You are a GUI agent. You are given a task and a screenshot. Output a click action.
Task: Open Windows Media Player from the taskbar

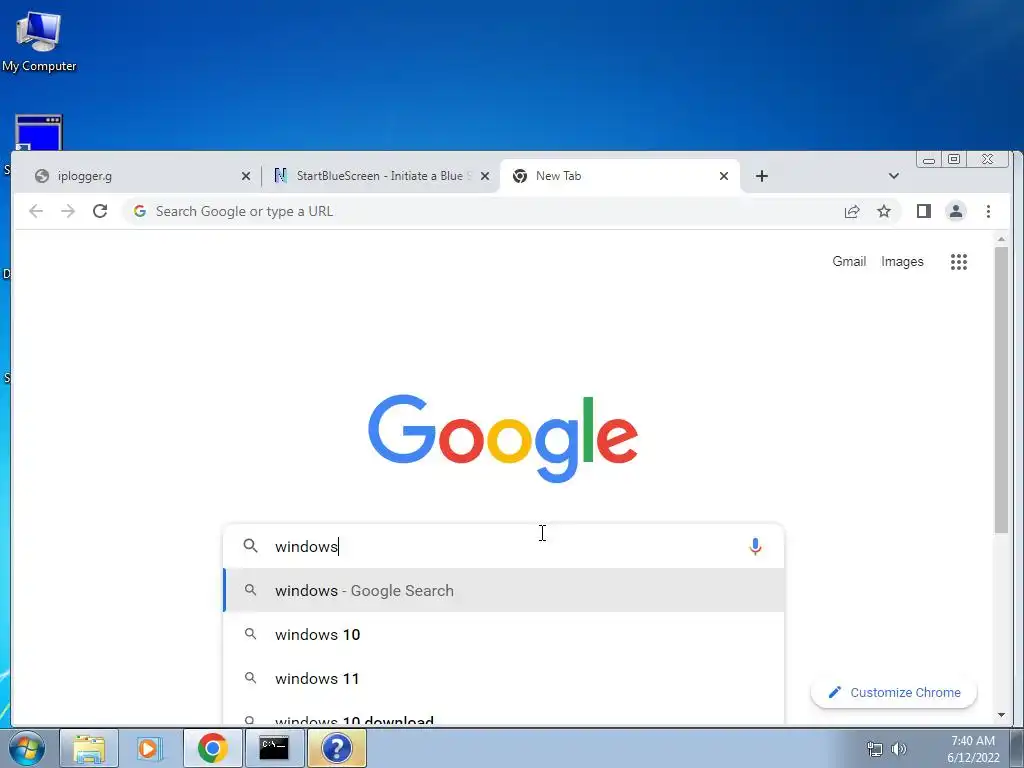[x=150, y=748]
